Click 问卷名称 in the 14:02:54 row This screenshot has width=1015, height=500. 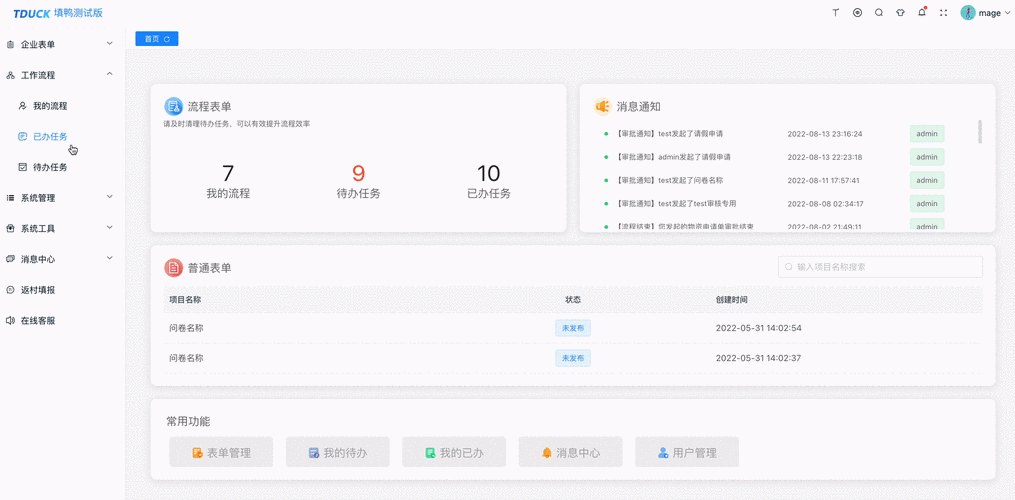tap(186, 328)
